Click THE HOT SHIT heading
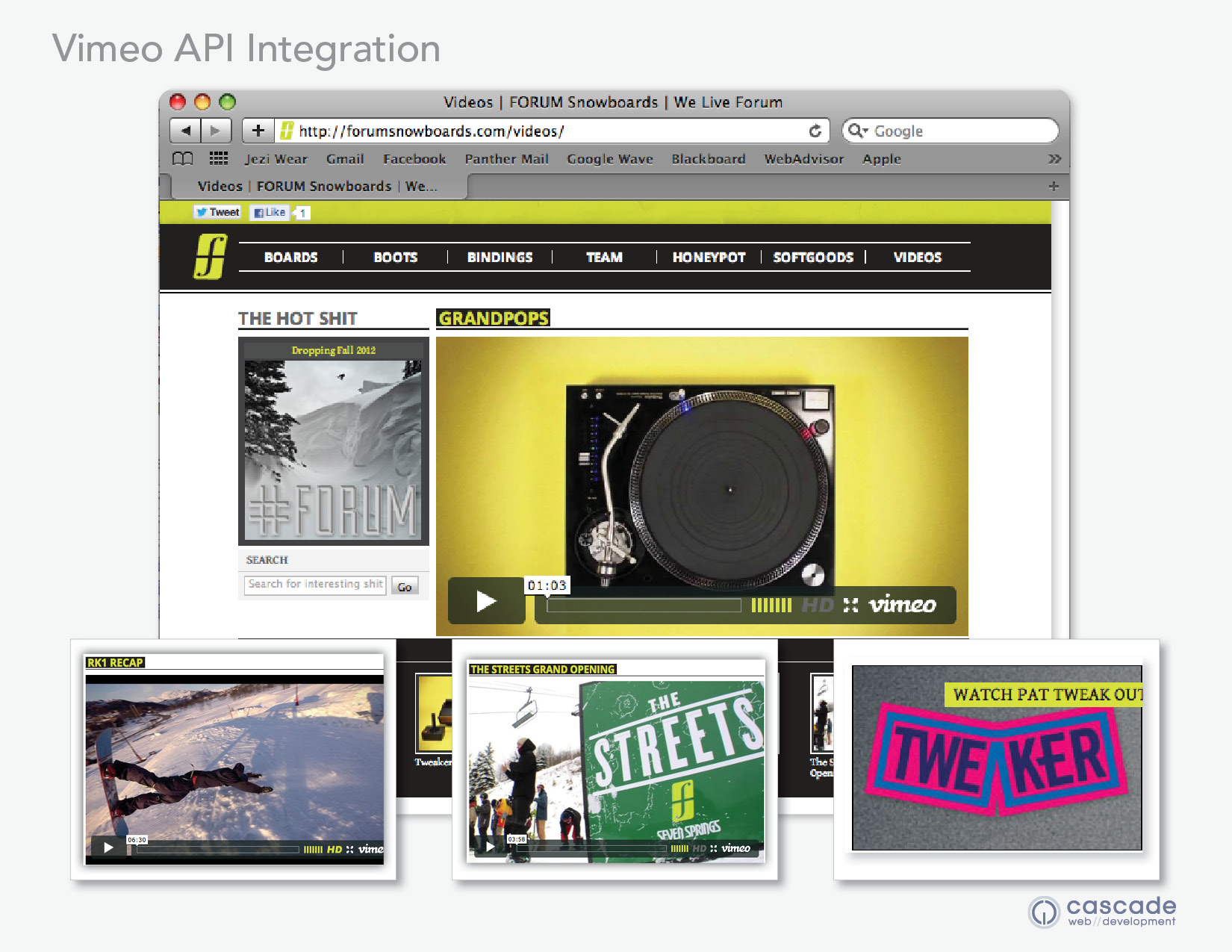Viewport: 1232px width, 952px height. click(298, 319)
